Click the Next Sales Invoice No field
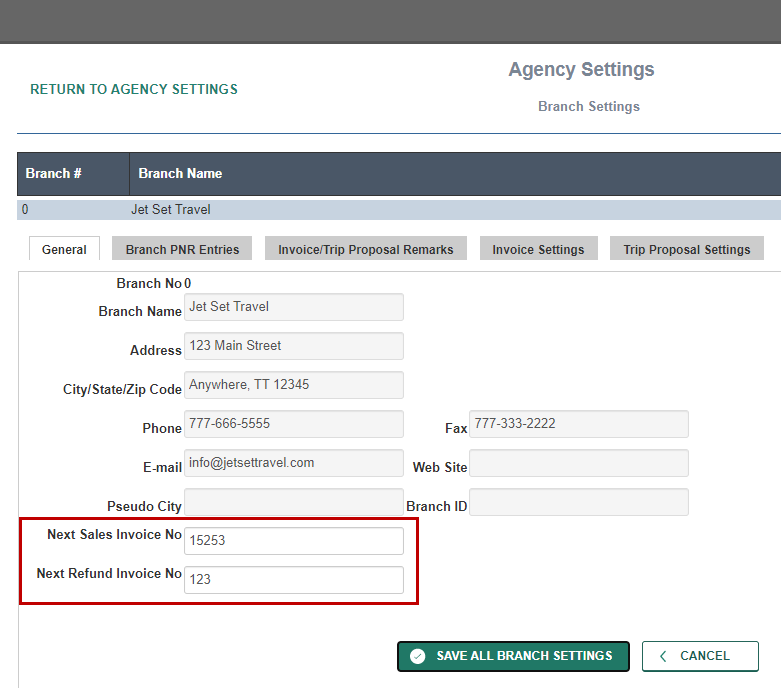The width and height of the screenshot is (781, 688). (294, 541)
